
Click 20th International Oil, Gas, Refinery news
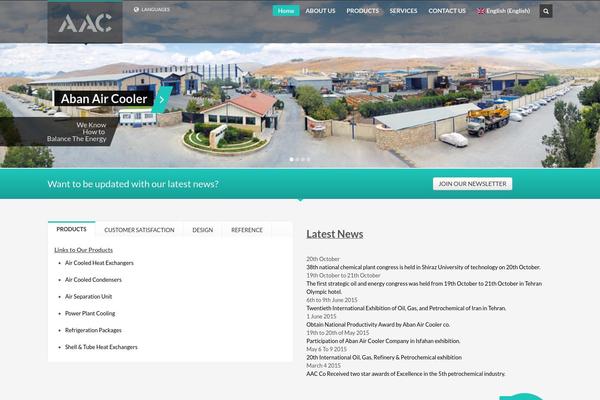point(384,358)
